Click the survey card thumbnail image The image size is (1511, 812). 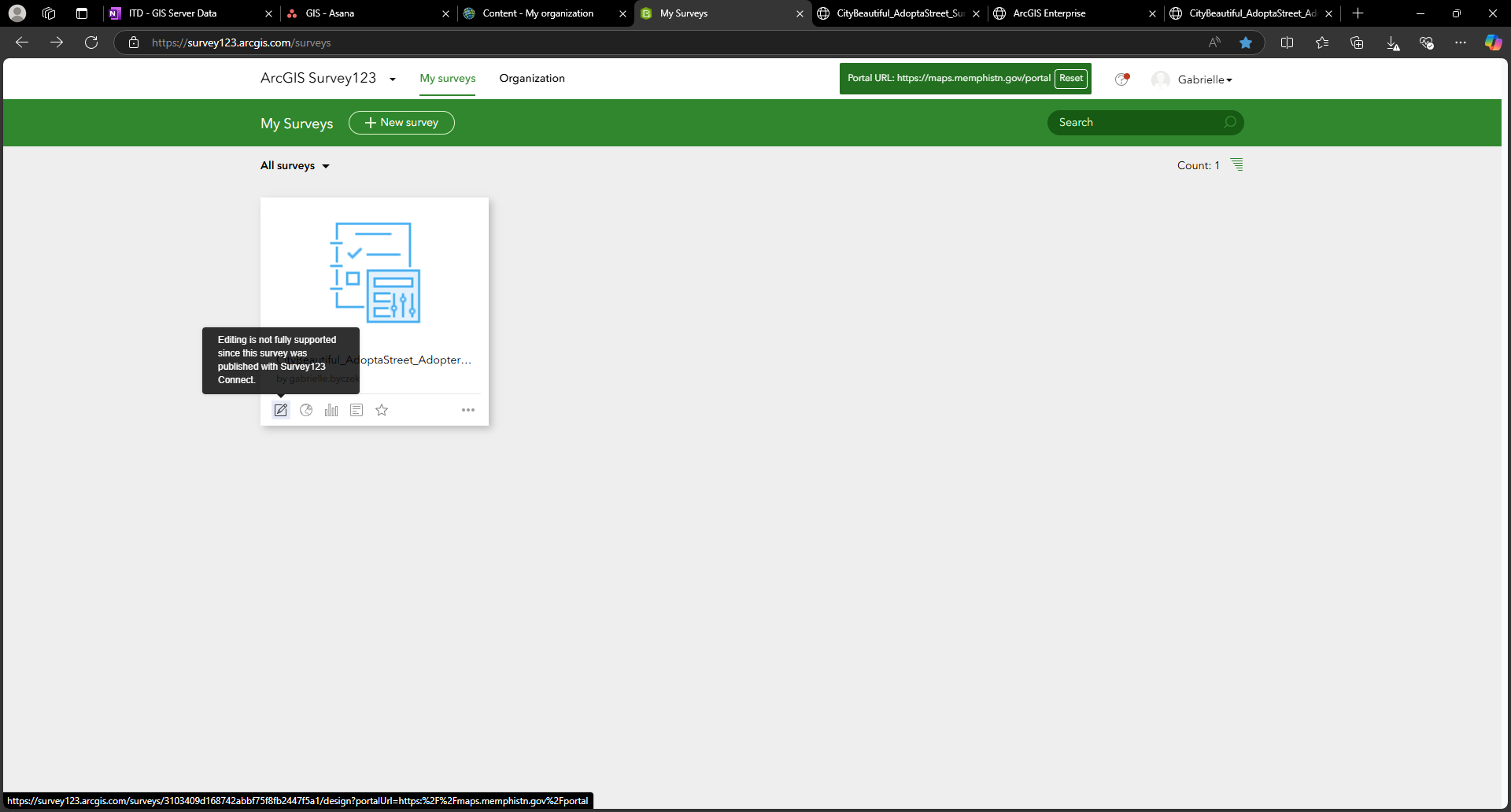(x=375, y=272)
